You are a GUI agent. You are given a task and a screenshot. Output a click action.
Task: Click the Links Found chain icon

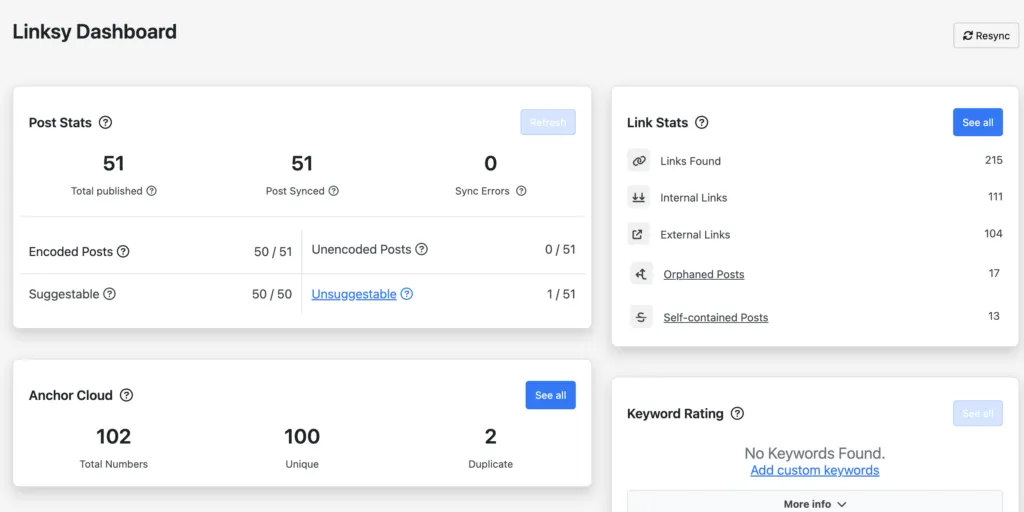639,161
